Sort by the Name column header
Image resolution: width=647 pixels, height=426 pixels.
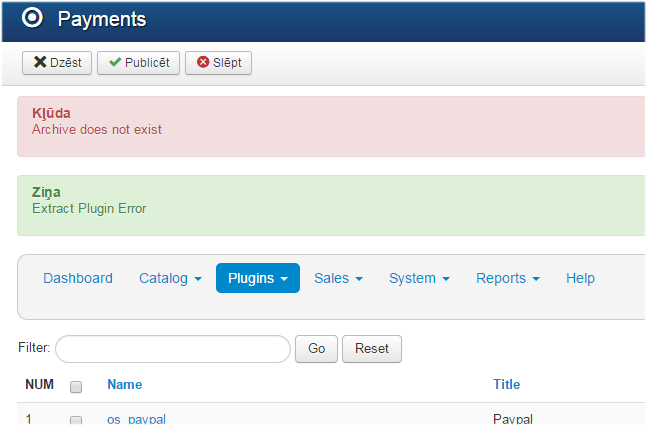[125, 384]
